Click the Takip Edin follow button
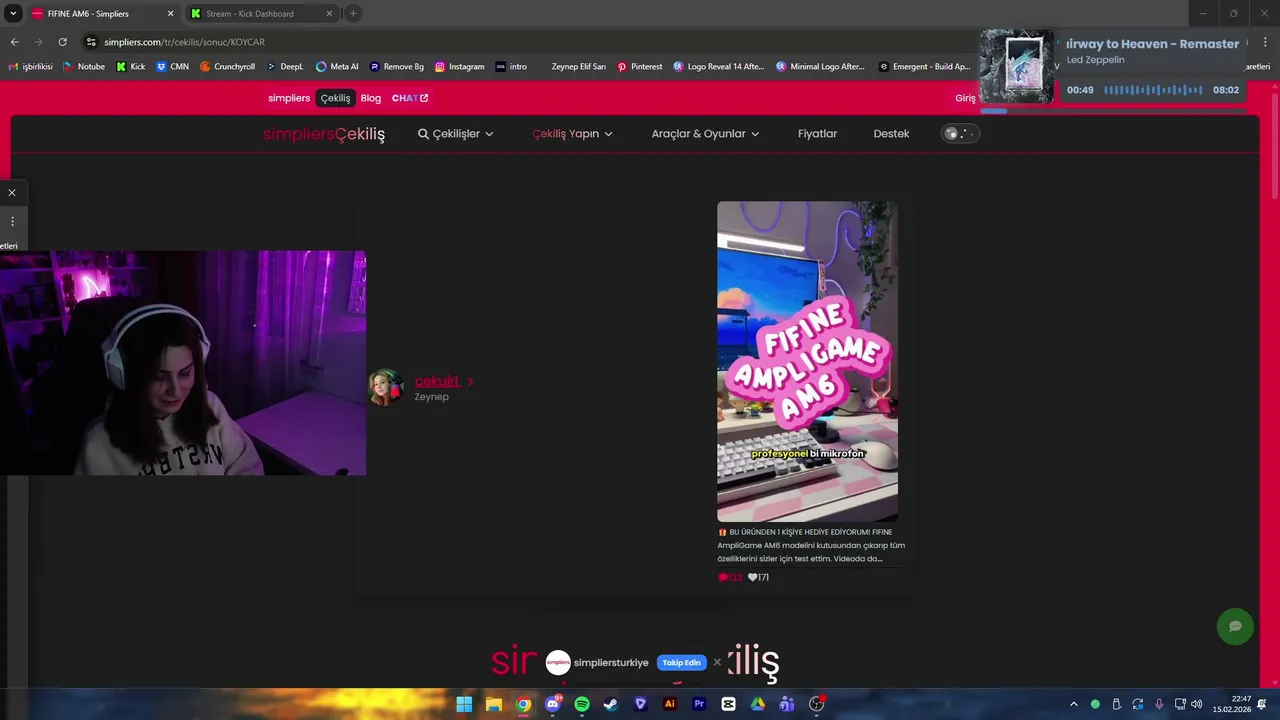This screenshot has height=720, width=1280. click(x=681, y=662)
